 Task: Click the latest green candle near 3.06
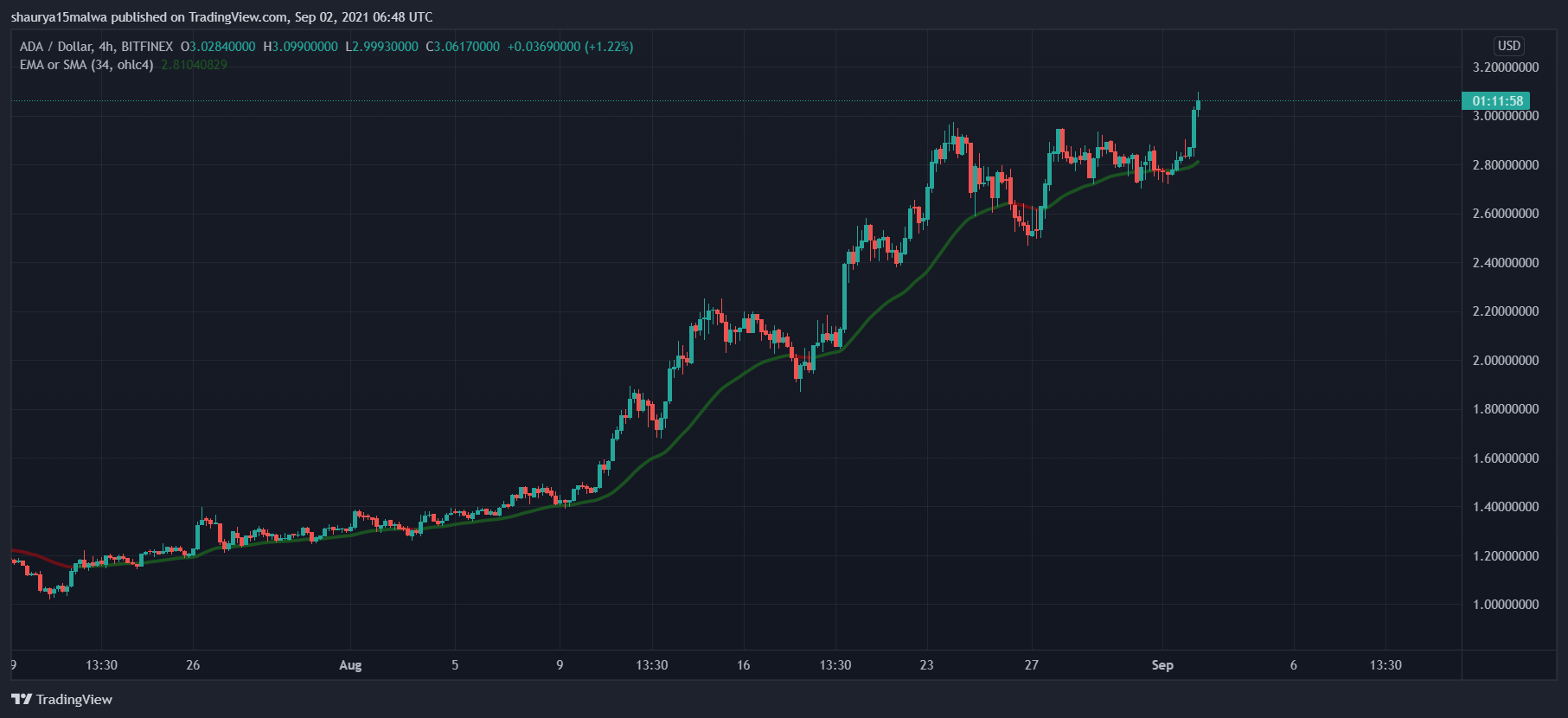coord(1198,105)
